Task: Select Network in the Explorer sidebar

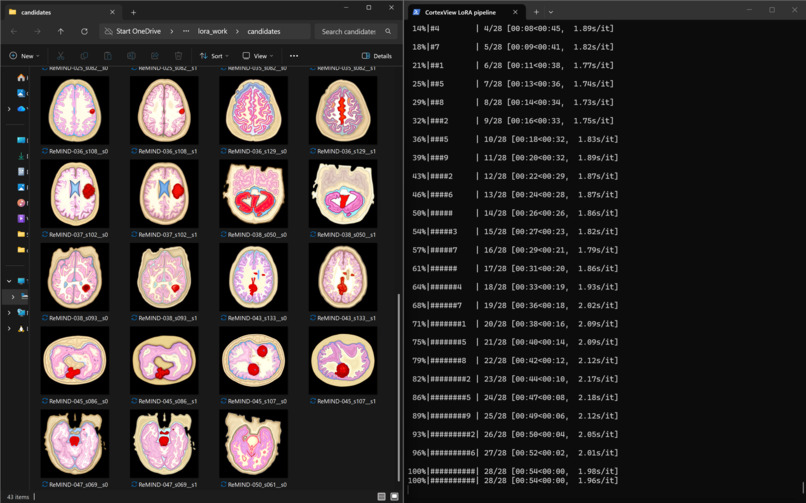Action: [x=22, y=312]
